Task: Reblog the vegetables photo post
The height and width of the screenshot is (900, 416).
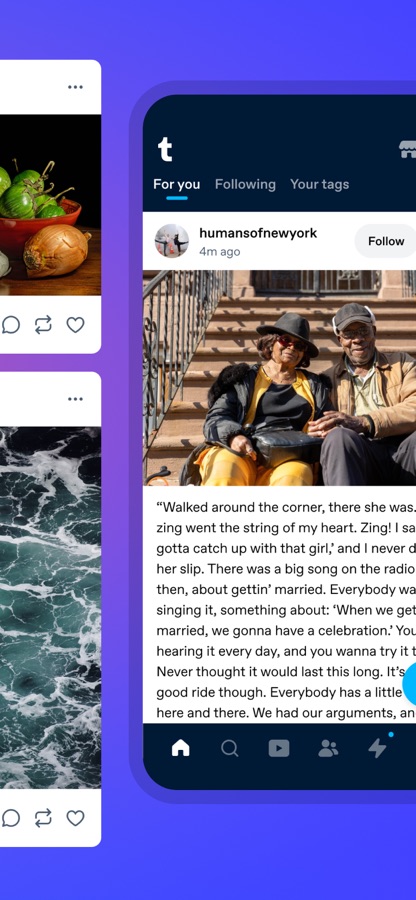Action: coord(43,325)
